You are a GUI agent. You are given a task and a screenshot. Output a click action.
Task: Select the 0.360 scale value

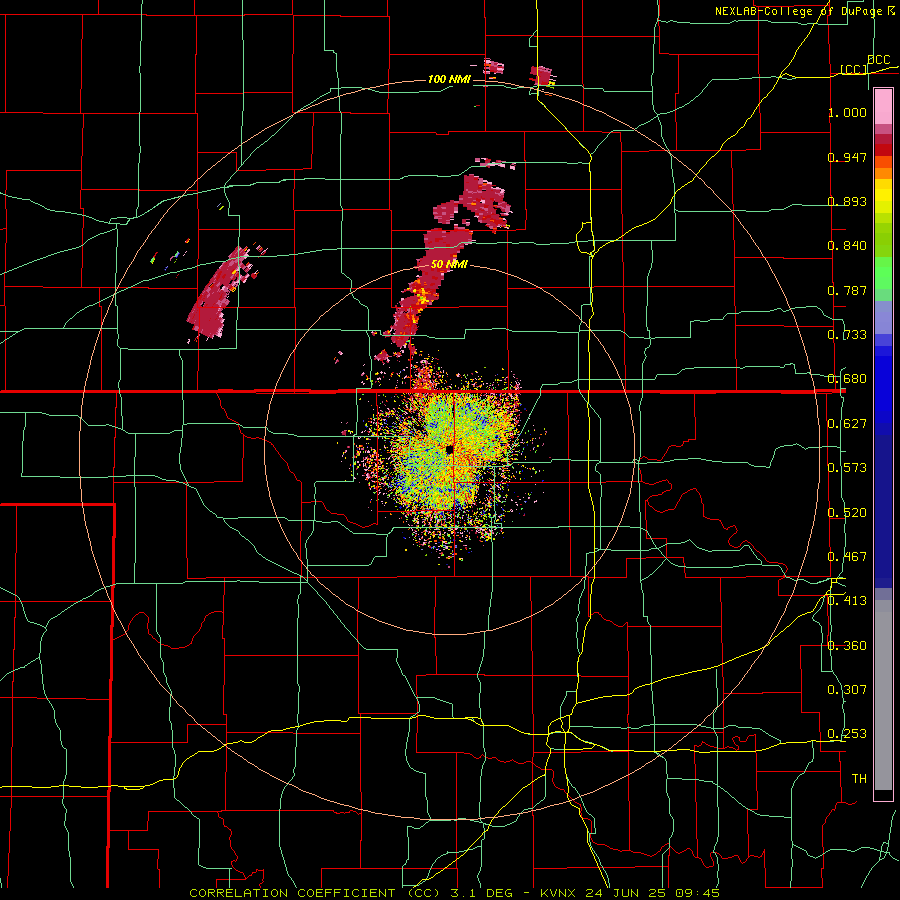(847, 646)
